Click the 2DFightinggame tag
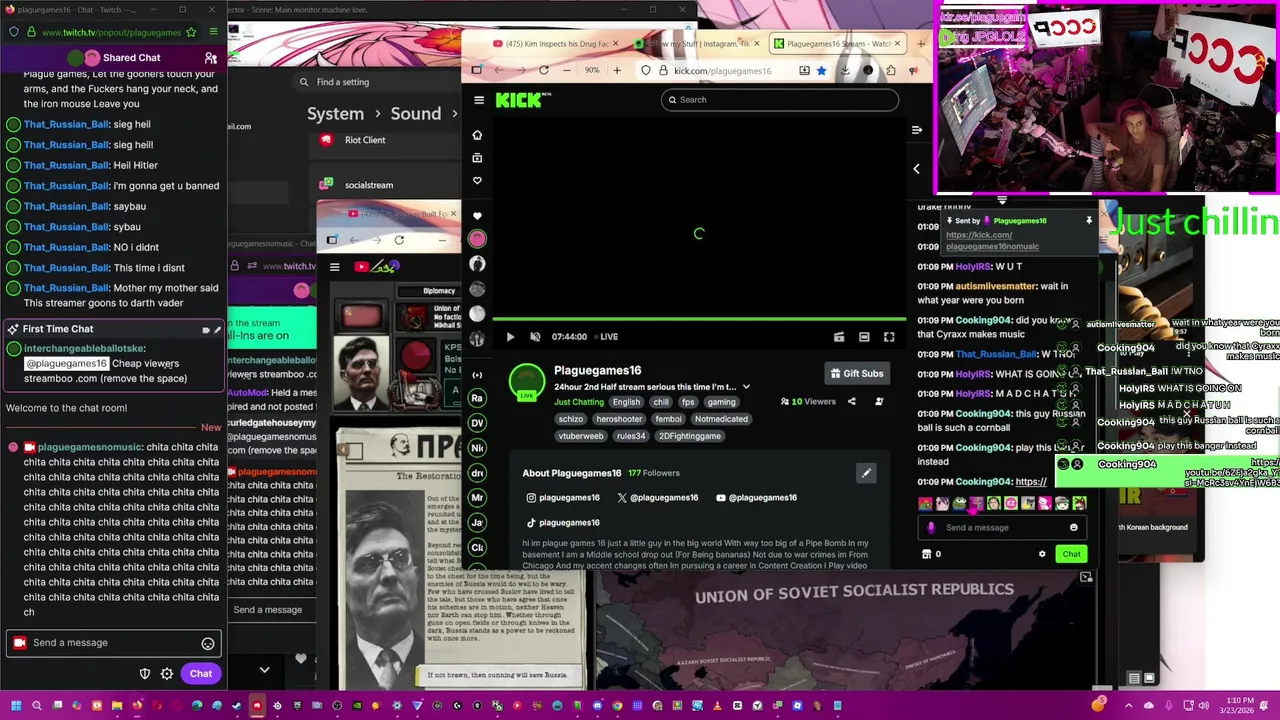Viewport: 1280px width, 720px height. coord(690,436)
